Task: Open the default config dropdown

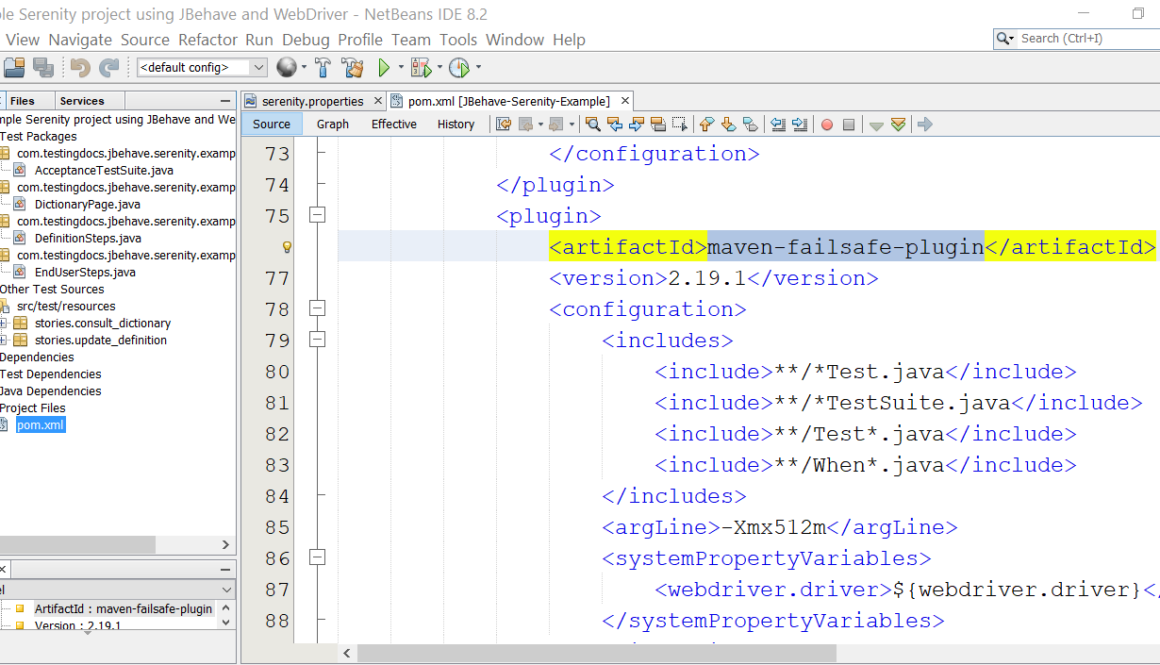Action: pyautogui.click(x=258, y=68)
